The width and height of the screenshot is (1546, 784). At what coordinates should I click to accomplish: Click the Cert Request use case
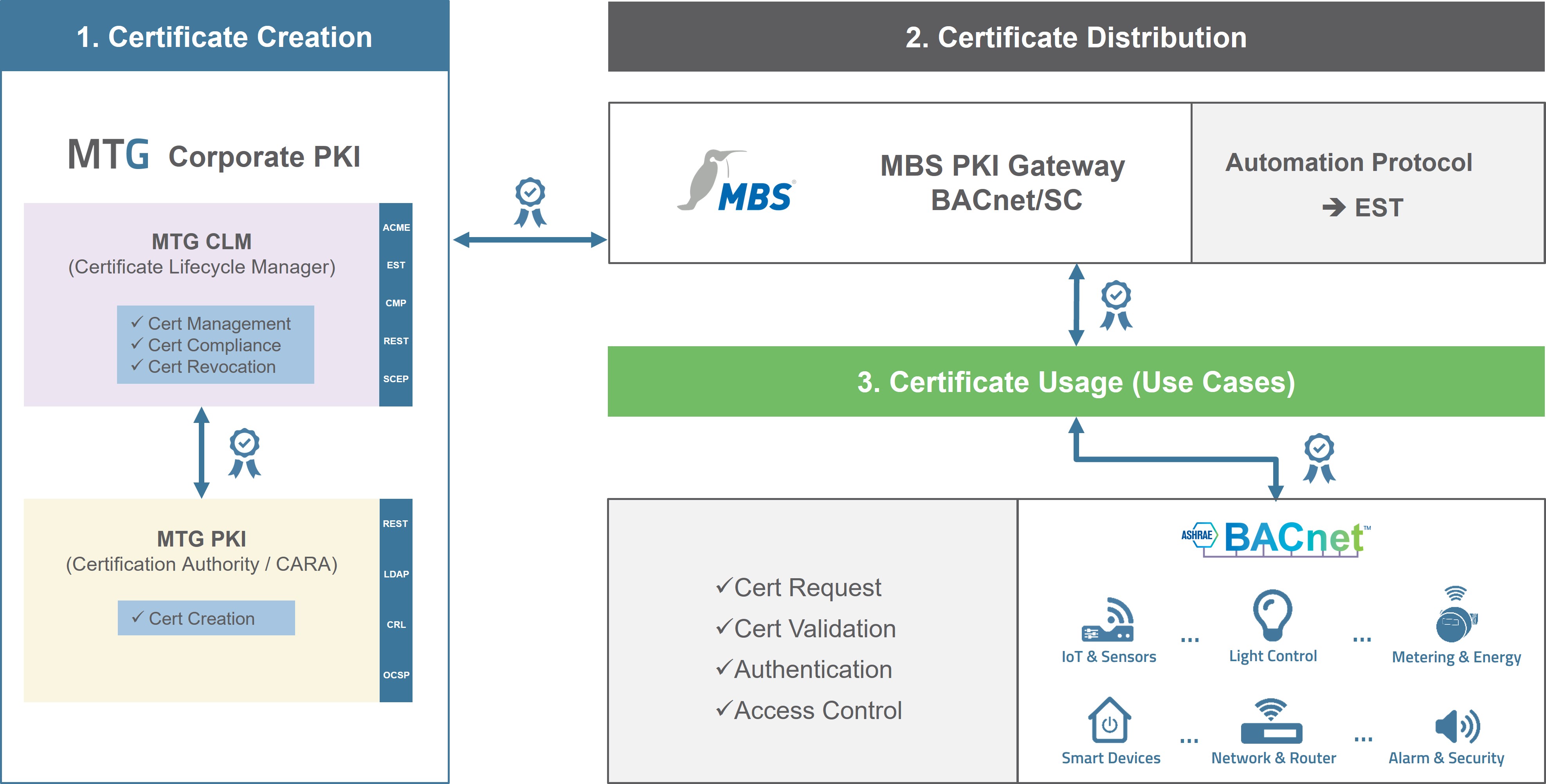pos(798,587)
